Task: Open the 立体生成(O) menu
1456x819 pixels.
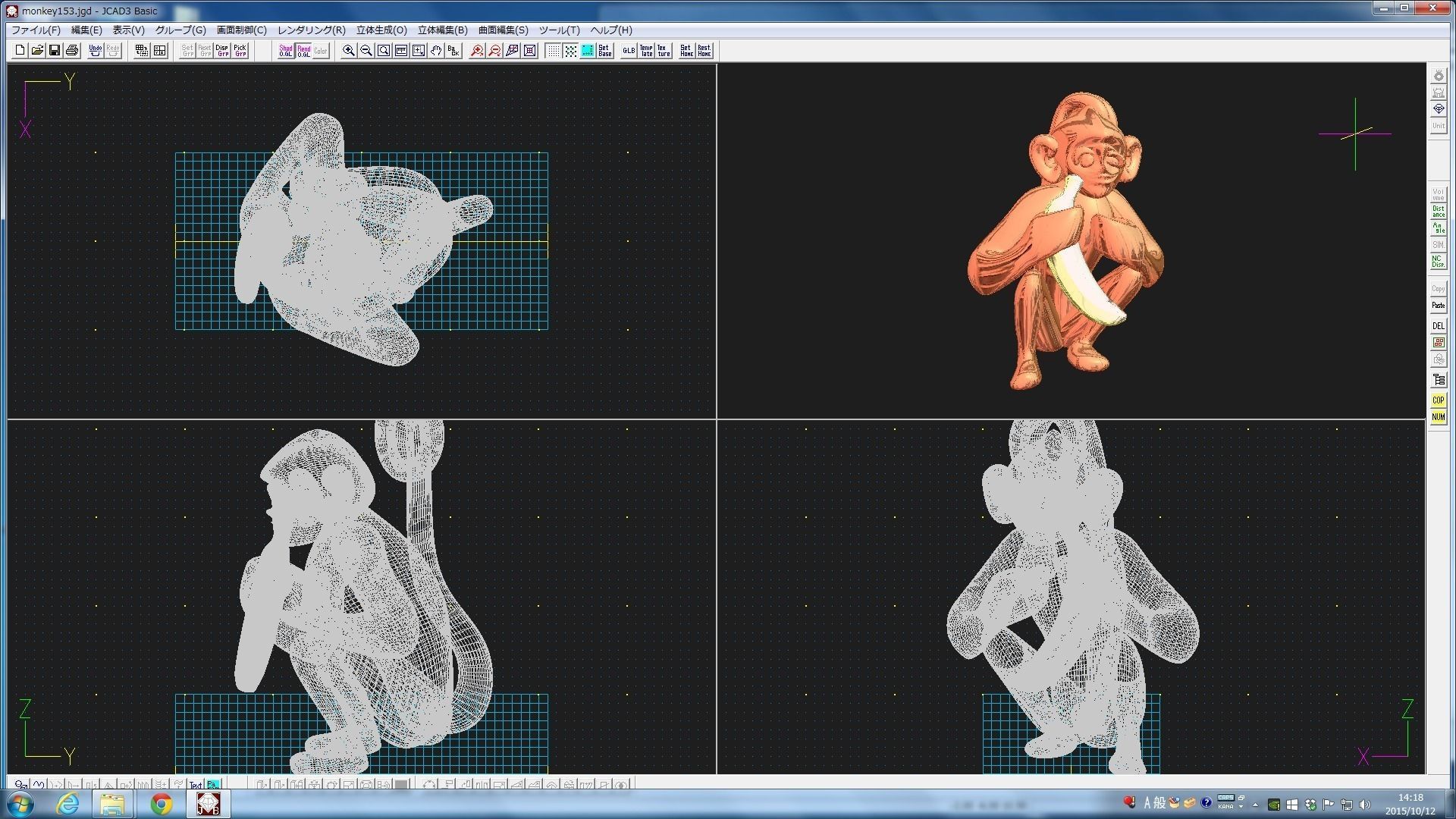Action: point(381,30)
